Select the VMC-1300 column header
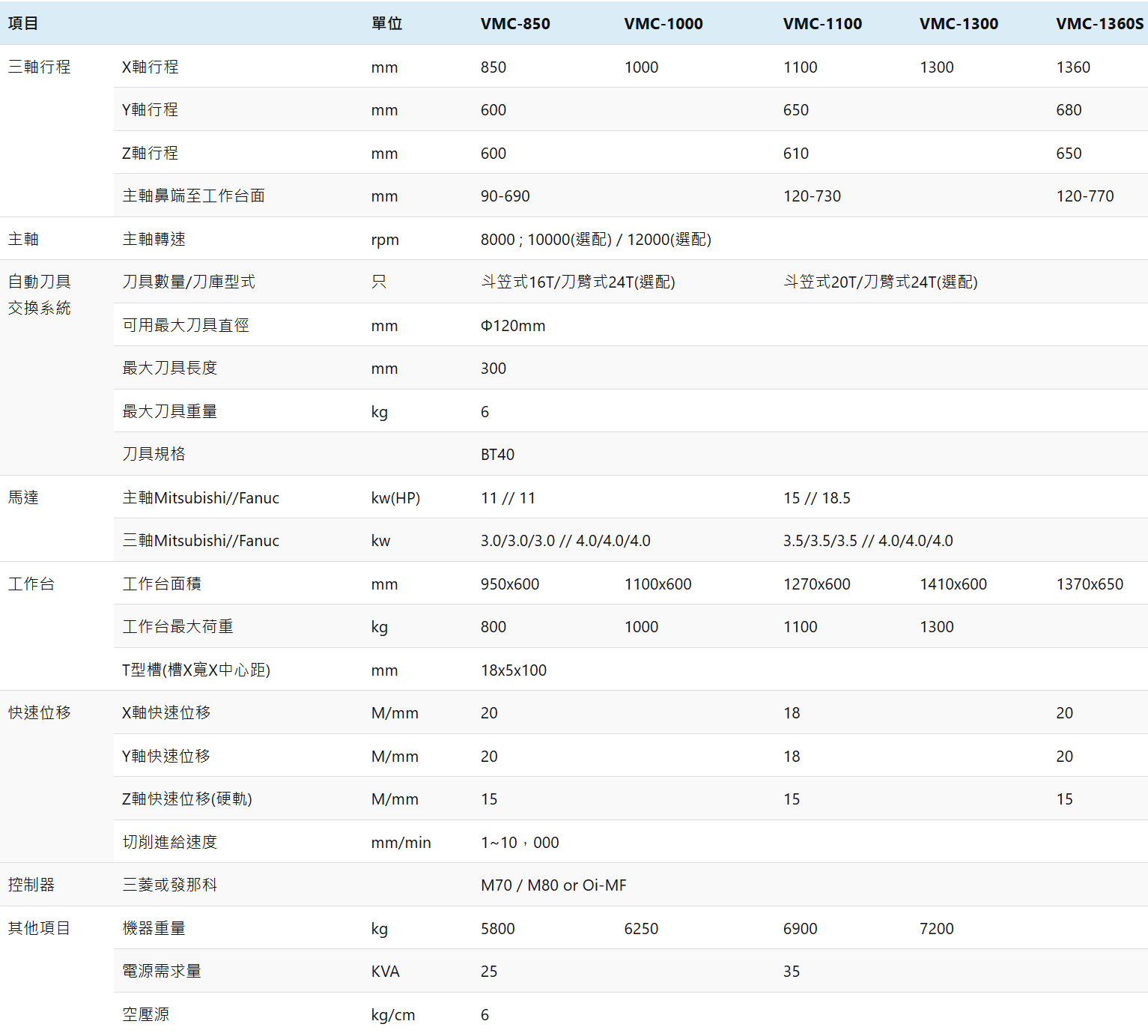This screenshot has height=1036, width=1148. pos(959,24)
